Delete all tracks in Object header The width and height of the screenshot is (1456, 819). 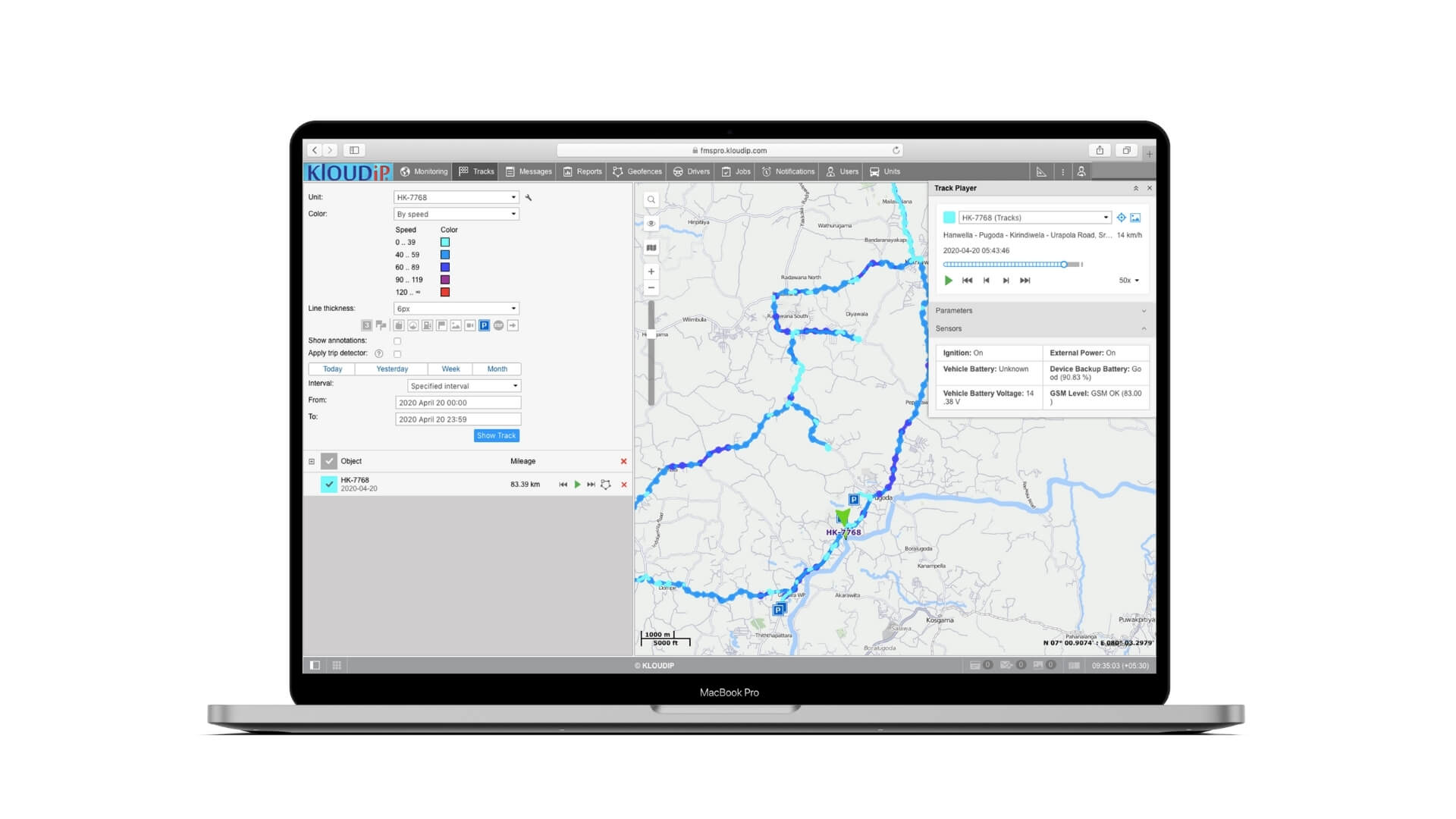pos(624,461)
